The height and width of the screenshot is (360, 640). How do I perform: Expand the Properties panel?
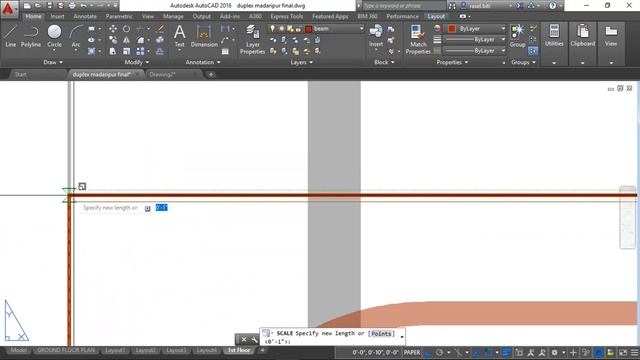pyautogui.click(x=452, y=62)
